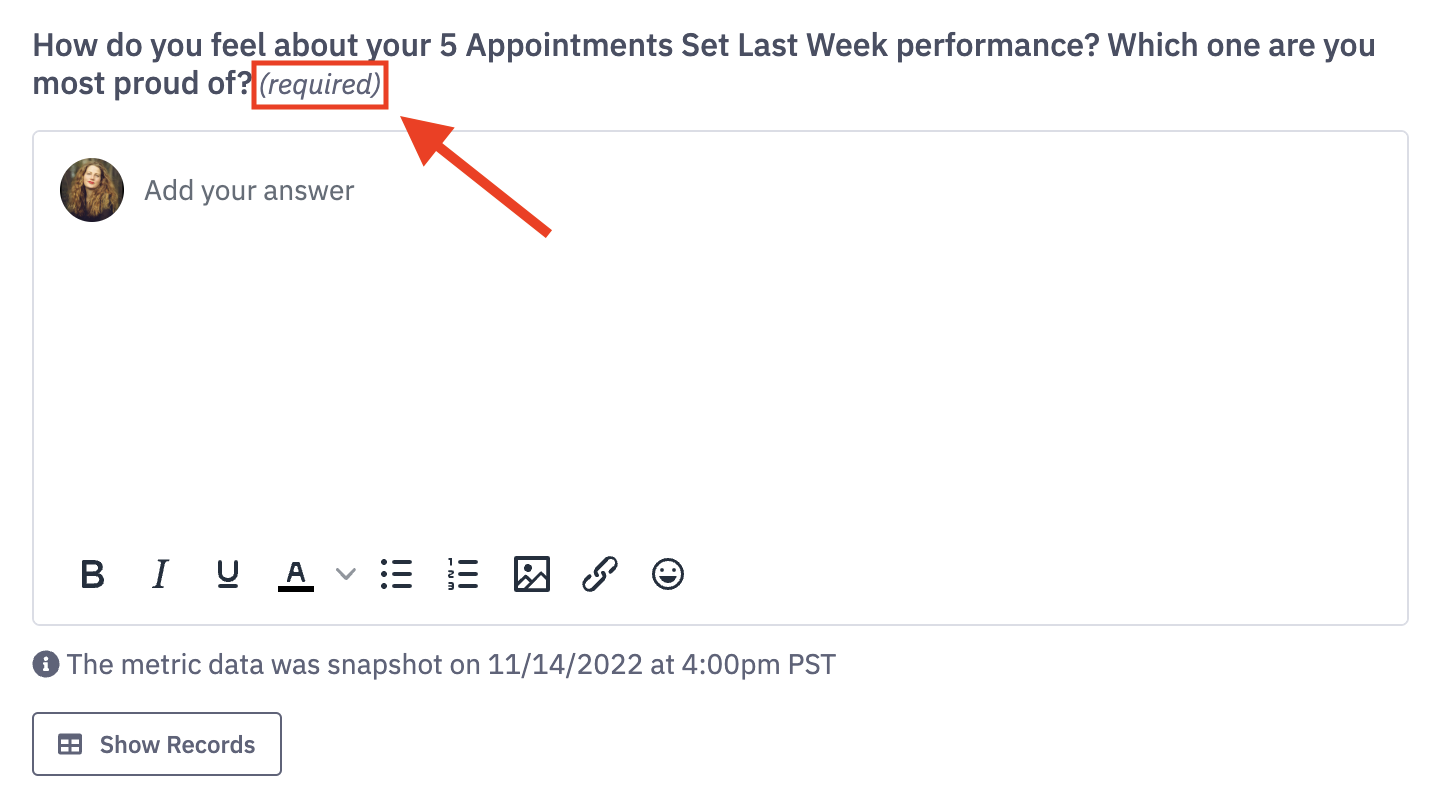This screenshot has height=790, width=1440.
Task: Apply italic formatting to the answer
Action: coord(159,574)
